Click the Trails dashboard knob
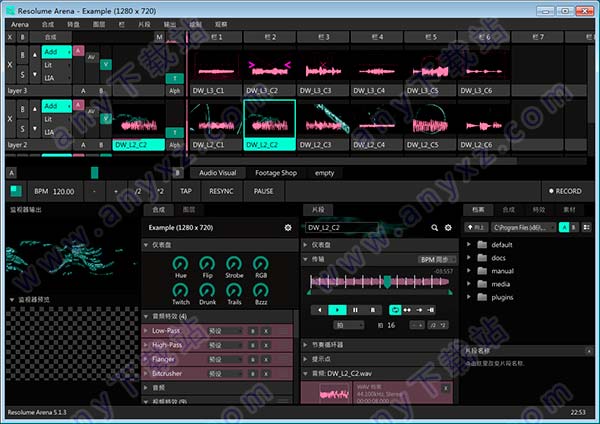 (x=234, y=290)
